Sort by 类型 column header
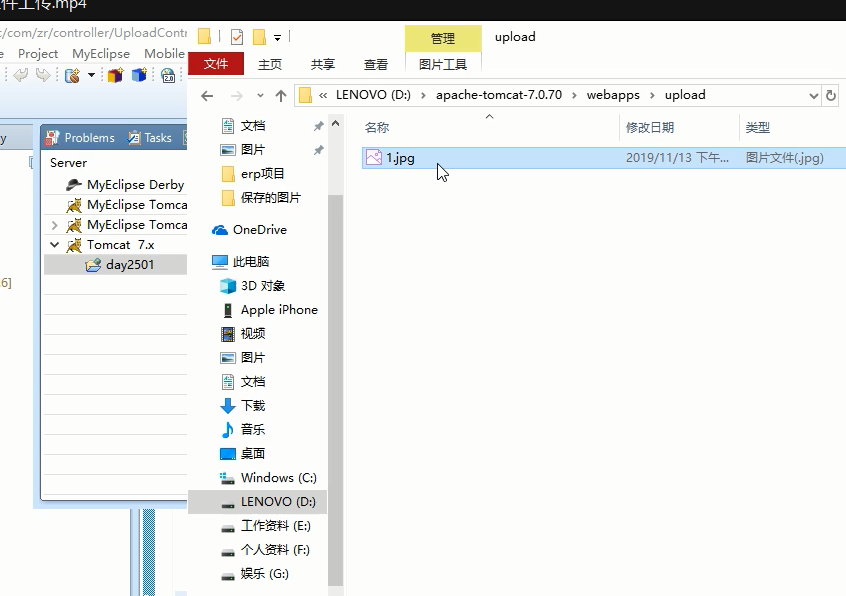 758,128
